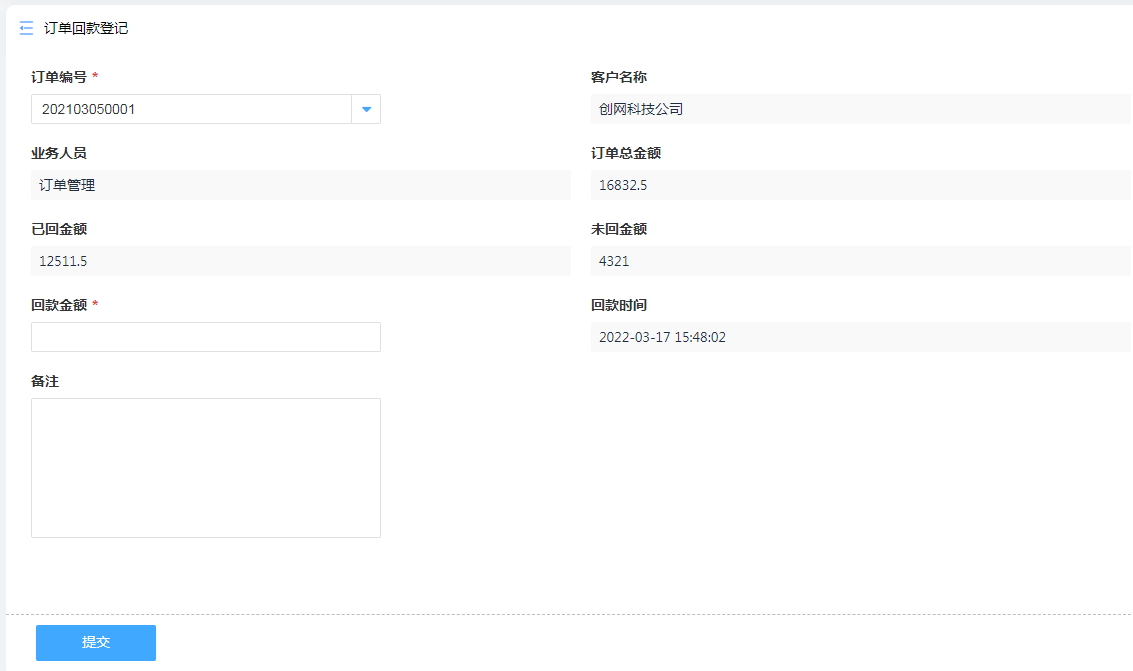Image resolution: width=1133 pixels, height=671 pixels.
Task: Click the 回款时间 label text
Action: coord(619,305)
